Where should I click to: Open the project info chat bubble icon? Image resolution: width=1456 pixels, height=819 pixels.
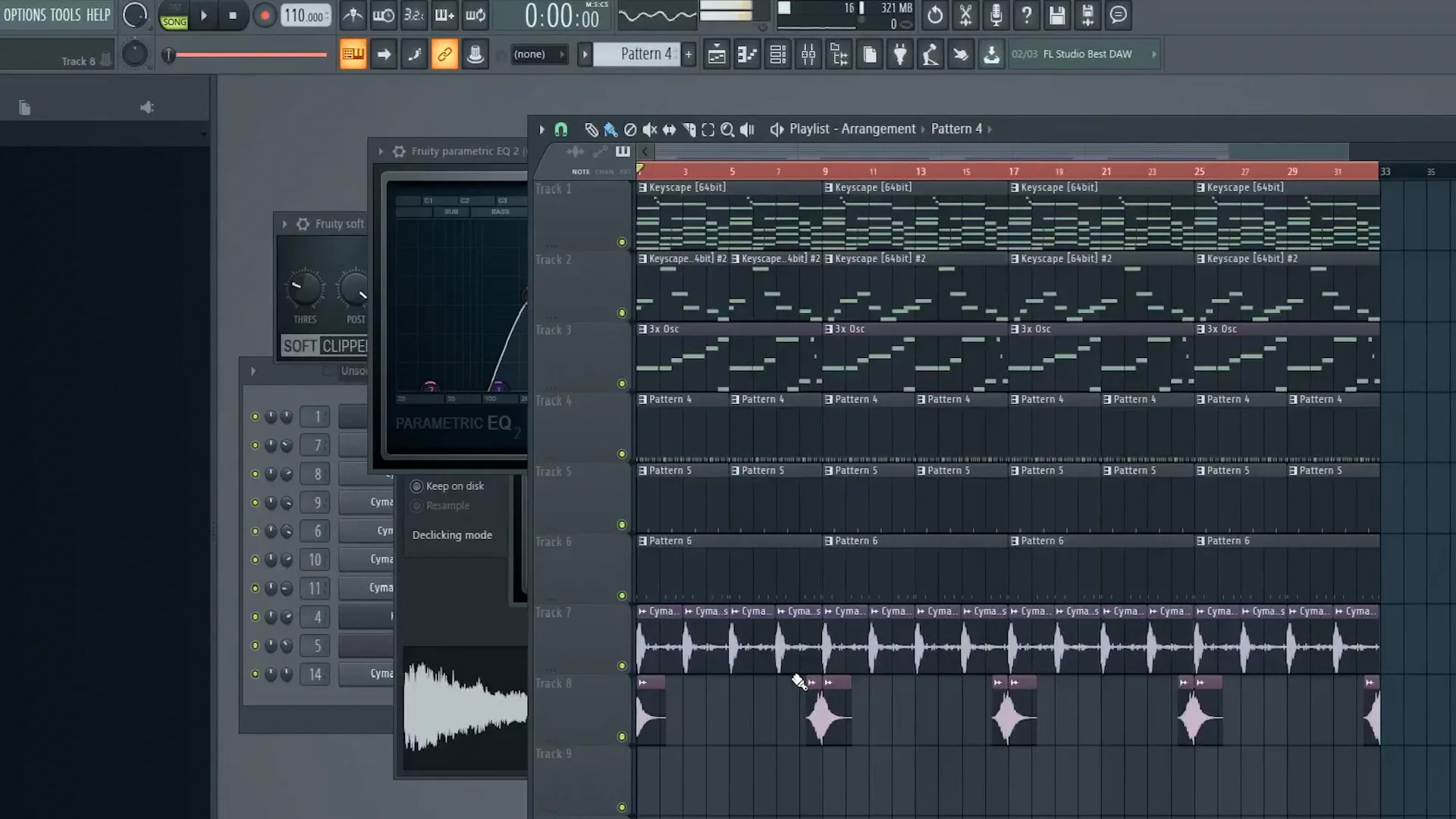1119,15
